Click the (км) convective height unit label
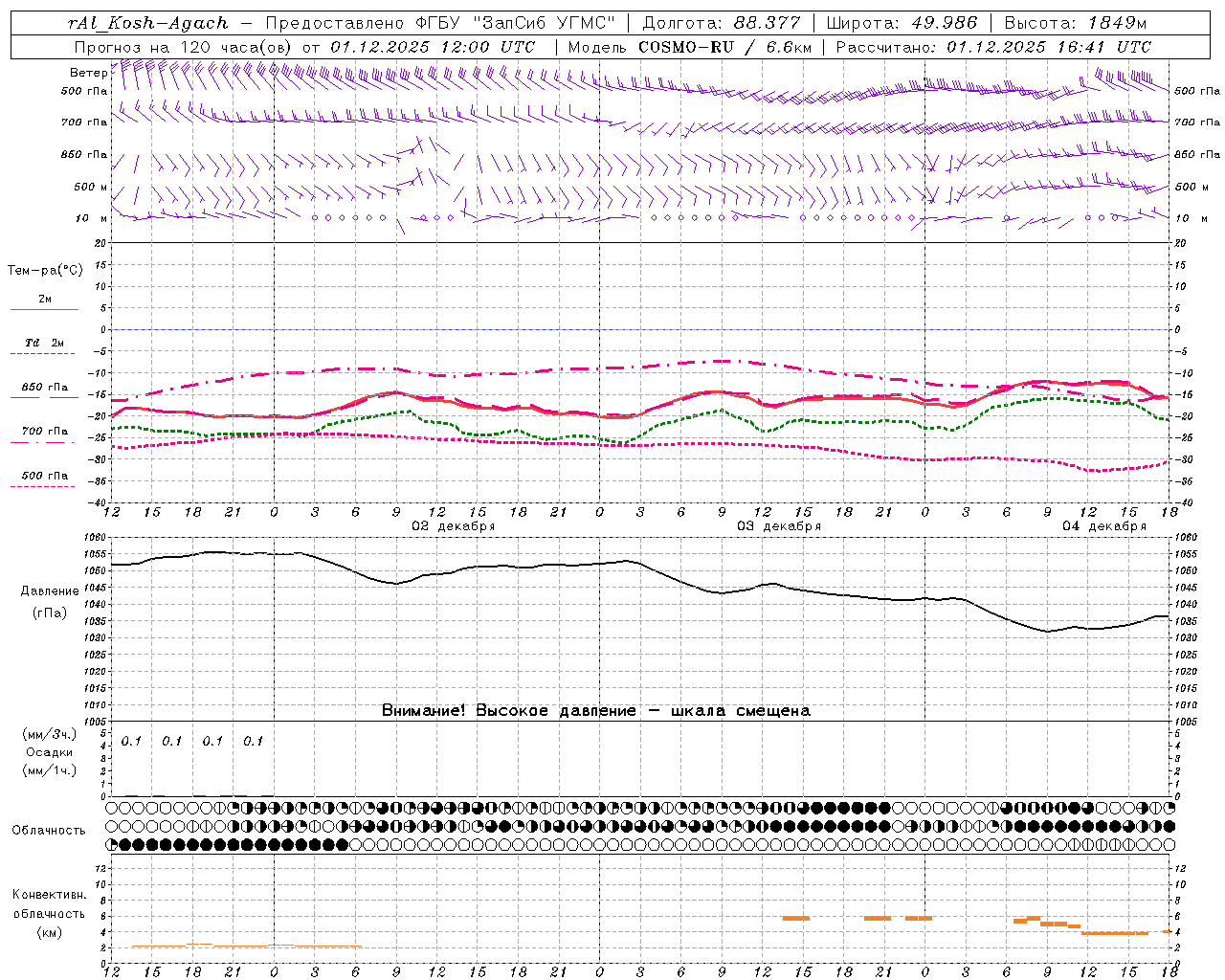The image size is (1225, 980). pyautogui.click(x=50, y=932)
